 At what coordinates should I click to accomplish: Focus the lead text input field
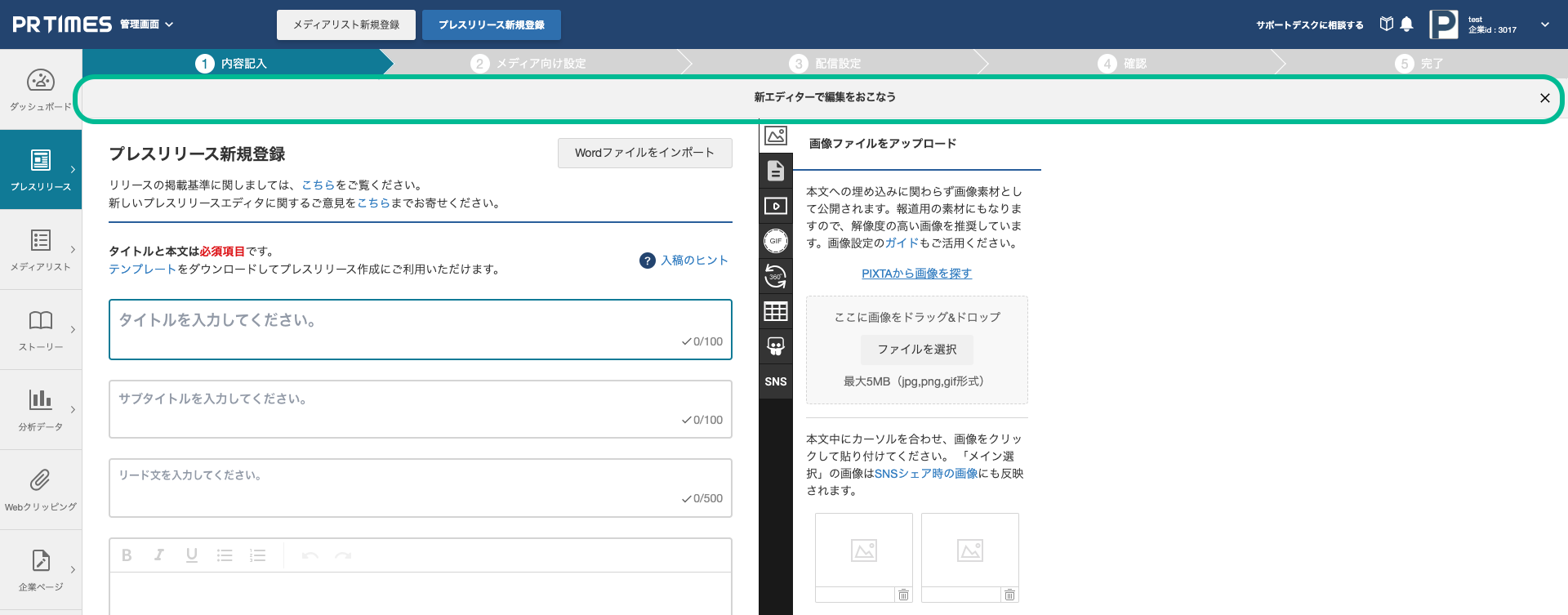tap(421, 488)
